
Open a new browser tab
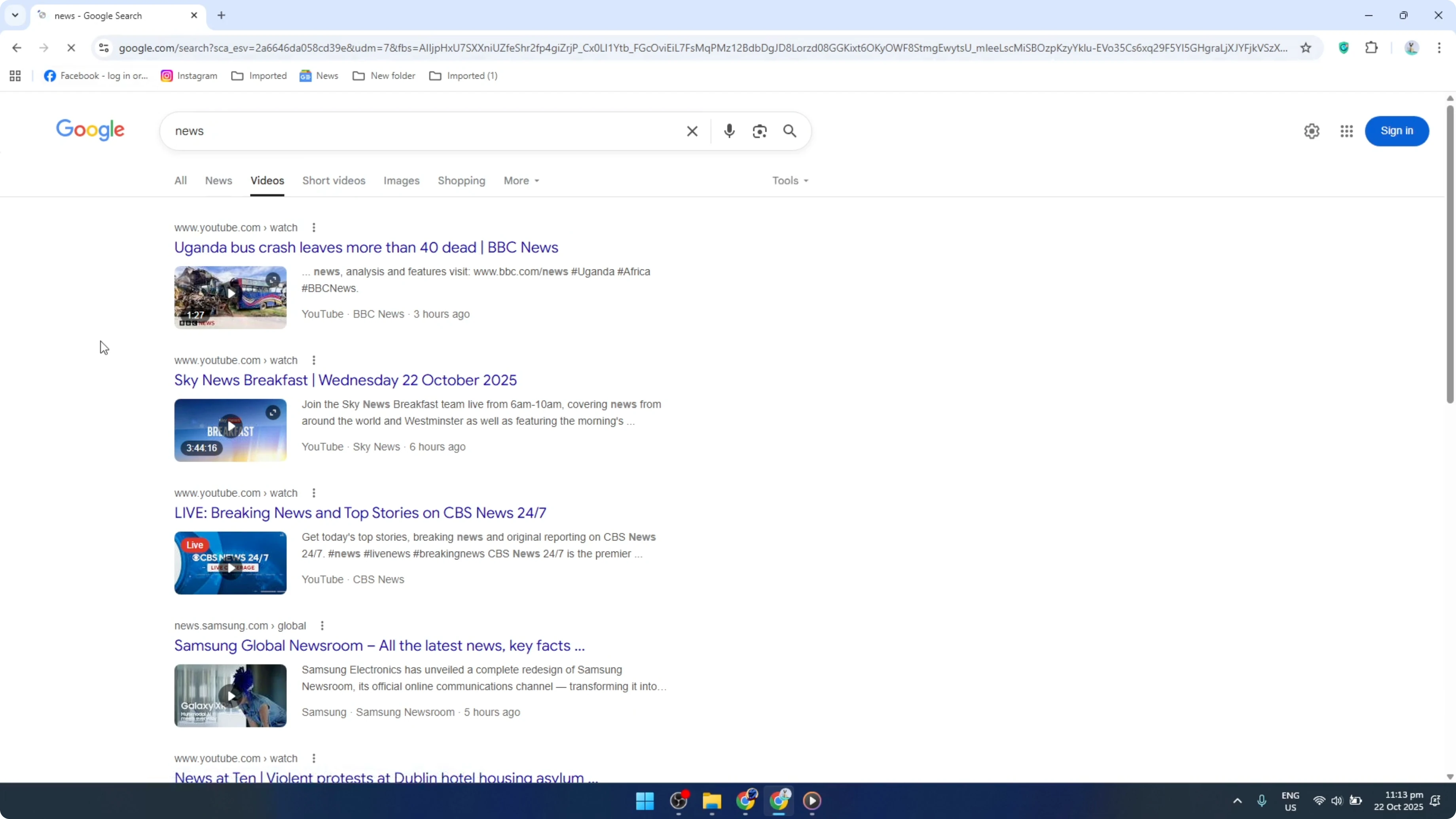tap(222, 15)
